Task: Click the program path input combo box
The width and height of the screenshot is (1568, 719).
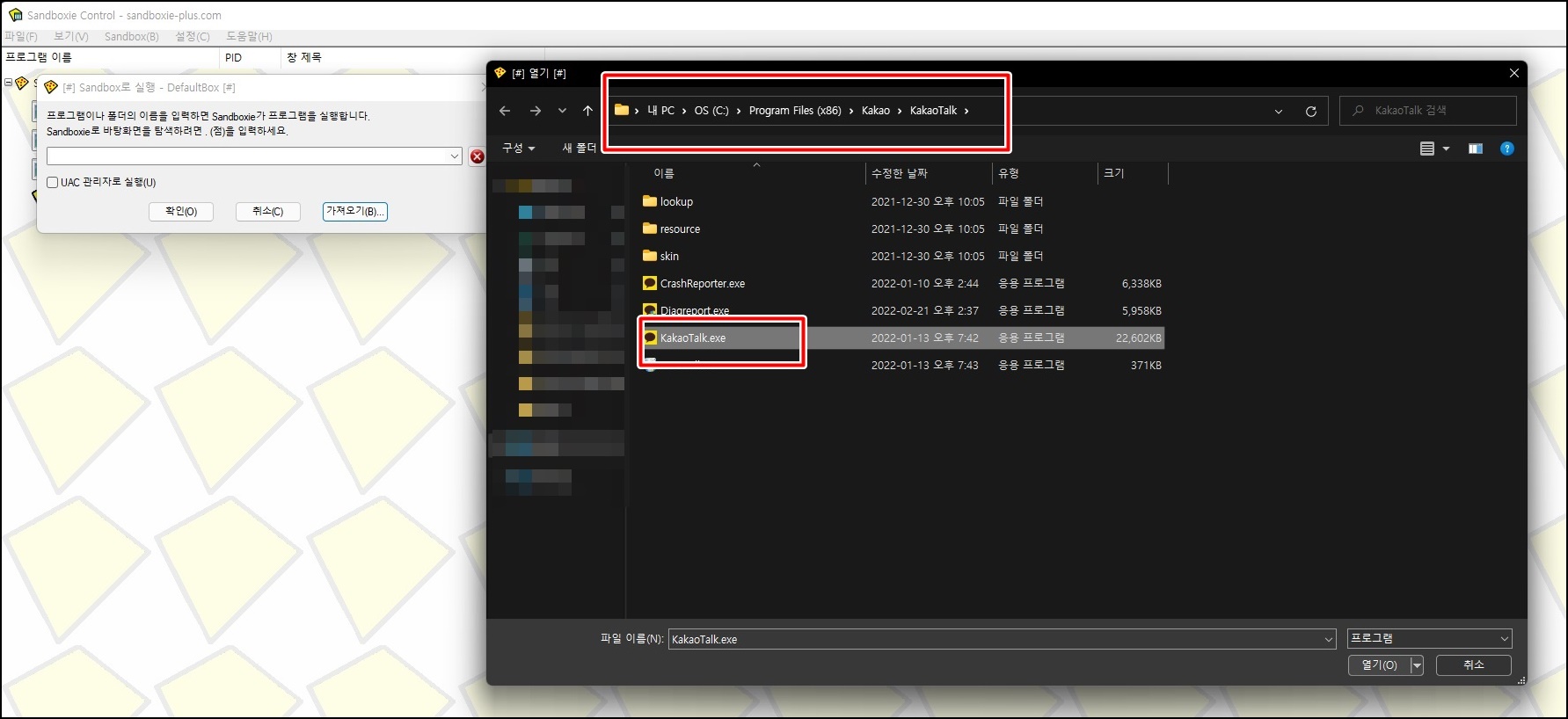Action: coord(254,156)
